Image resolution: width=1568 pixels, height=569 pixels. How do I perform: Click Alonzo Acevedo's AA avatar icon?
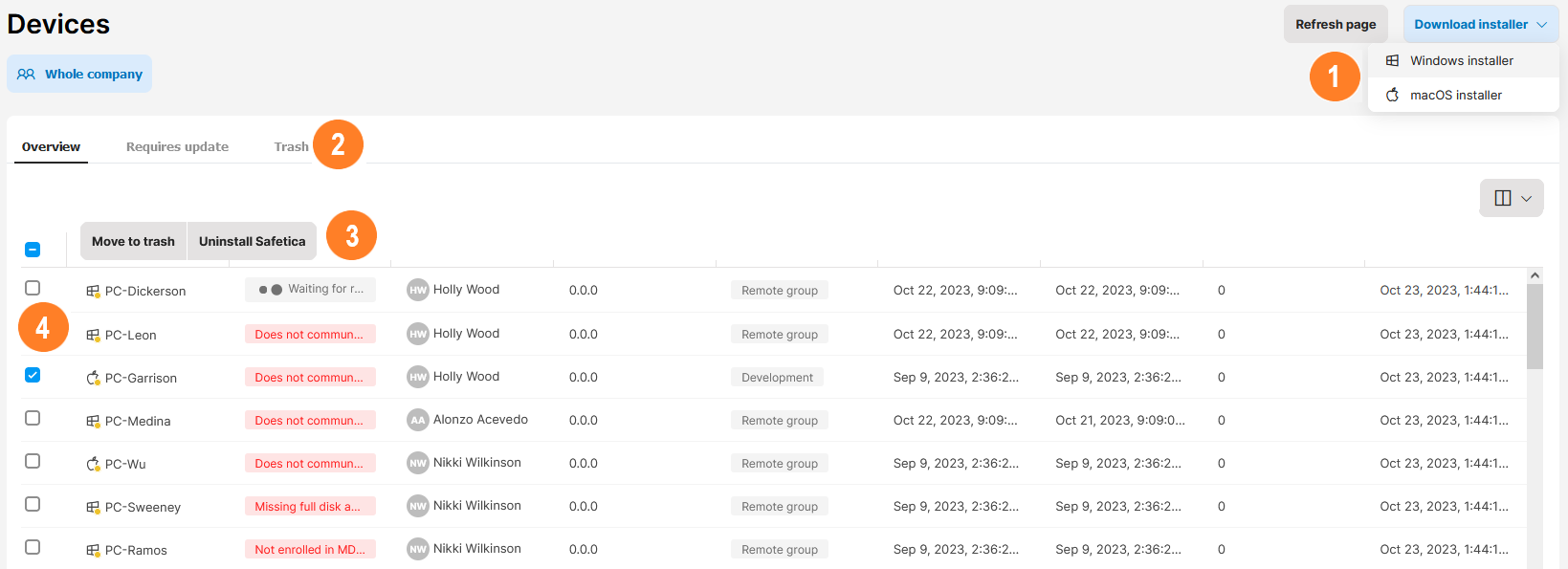417,420
